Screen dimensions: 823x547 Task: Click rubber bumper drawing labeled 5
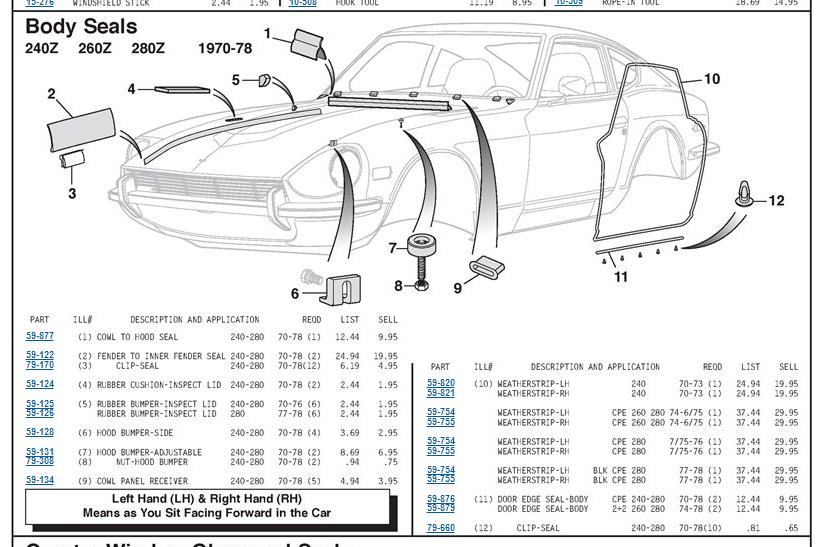[264, 80]
